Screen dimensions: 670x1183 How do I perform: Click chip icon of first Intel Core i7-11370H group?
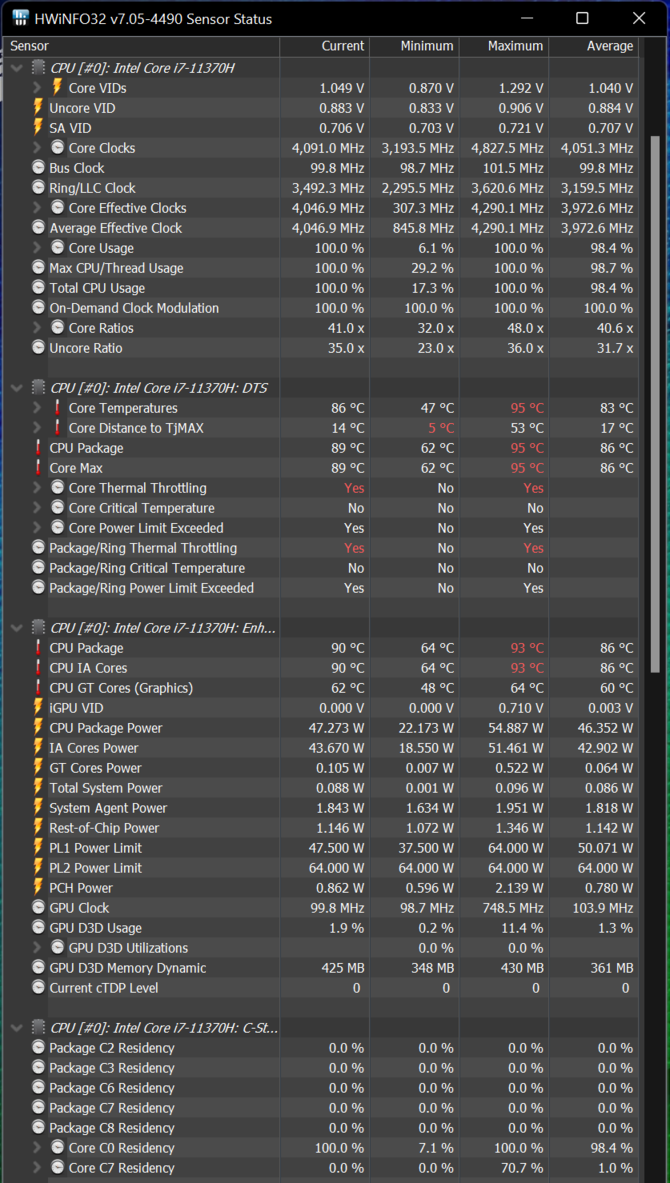pos(38,68)
